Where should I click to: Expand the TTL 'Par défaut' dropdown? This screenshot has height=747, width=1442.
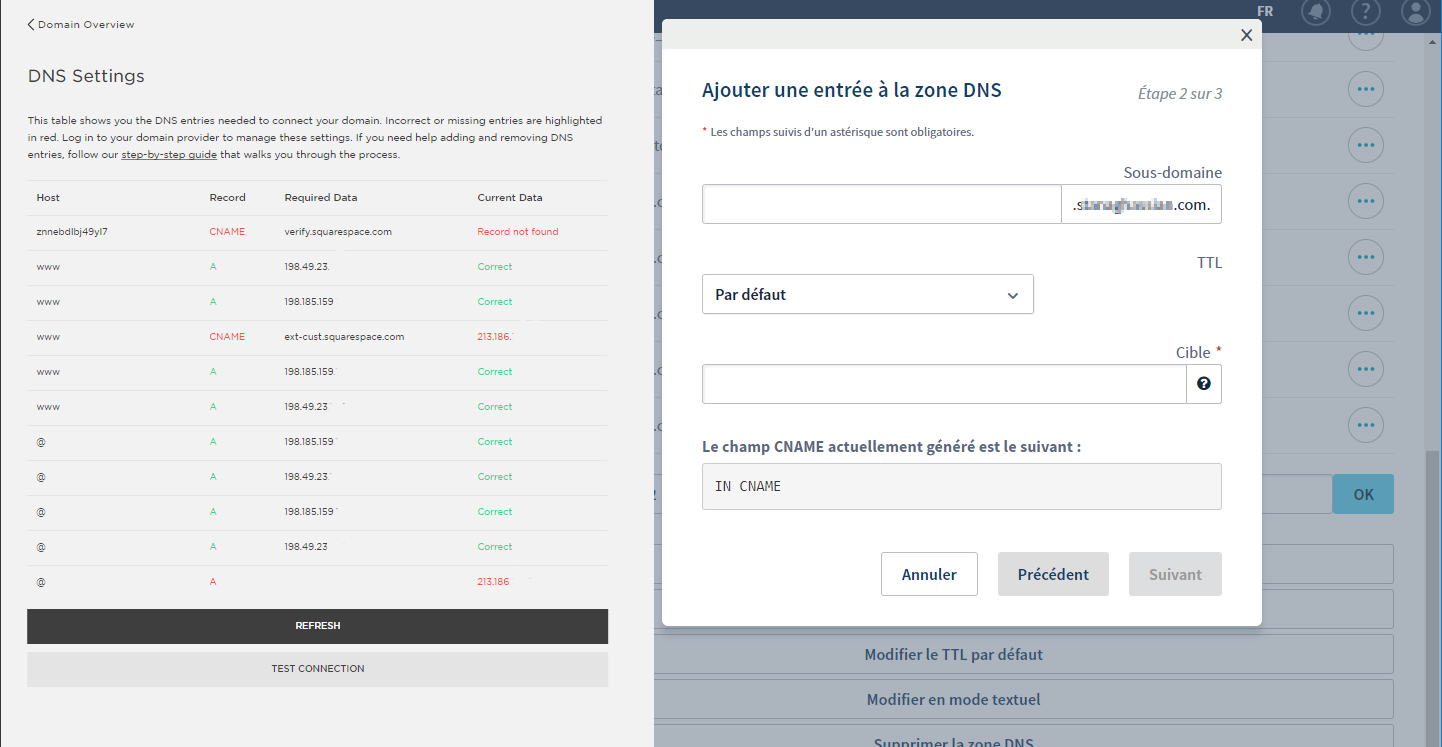[x=867, y=295]
